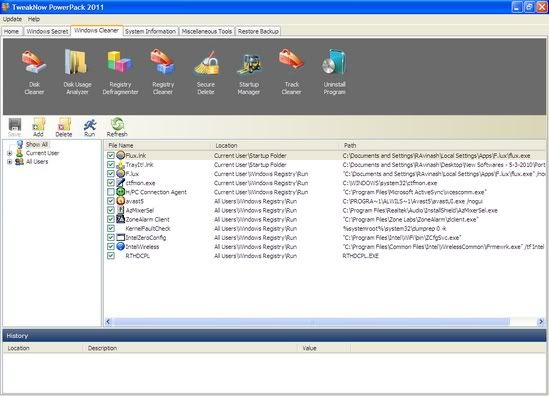Open the Help menu
549x396 pixels.
pos(34,19)
